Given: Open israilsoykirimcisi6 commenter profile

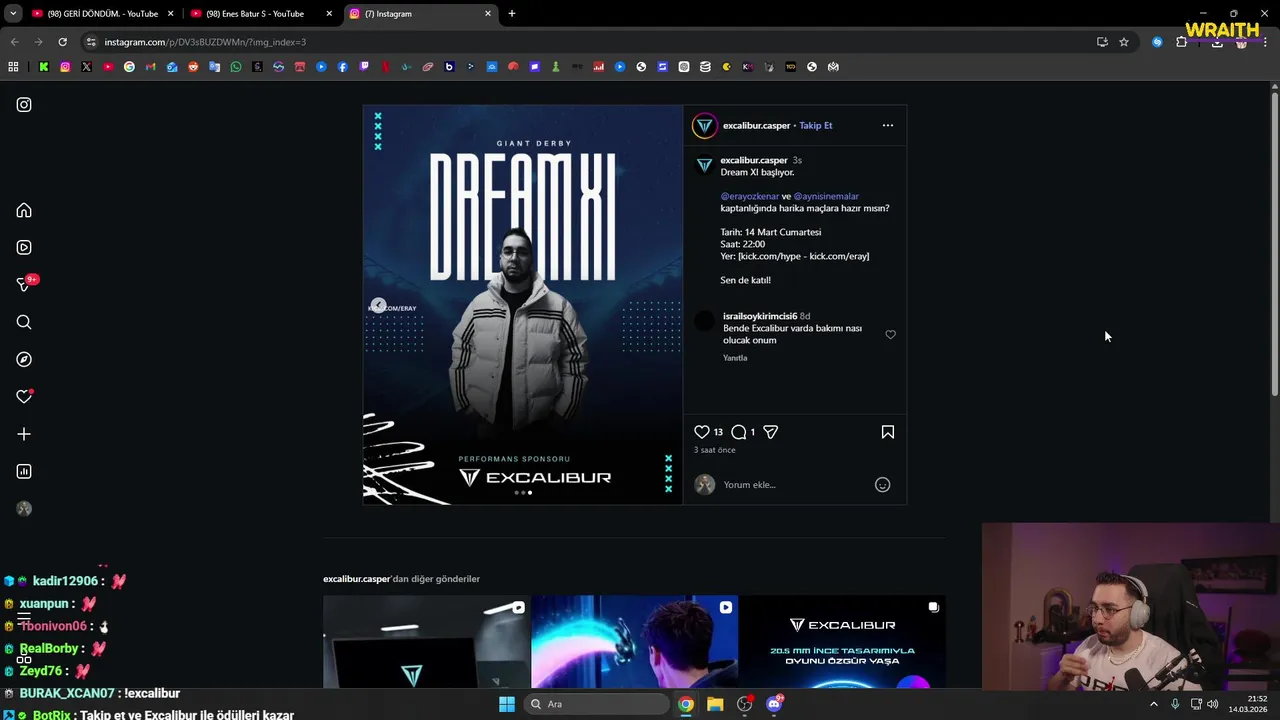Looking at the screenshot, I should point(760,316).
